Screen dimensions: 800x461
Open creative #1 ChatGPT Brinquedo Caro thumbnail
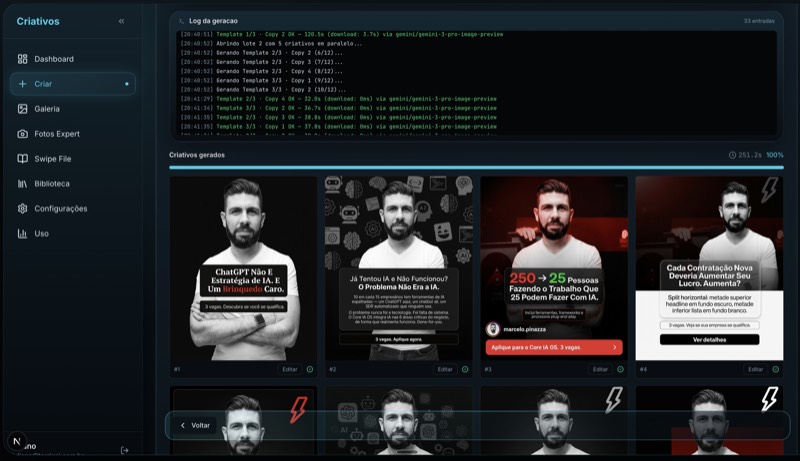(243, 269)
